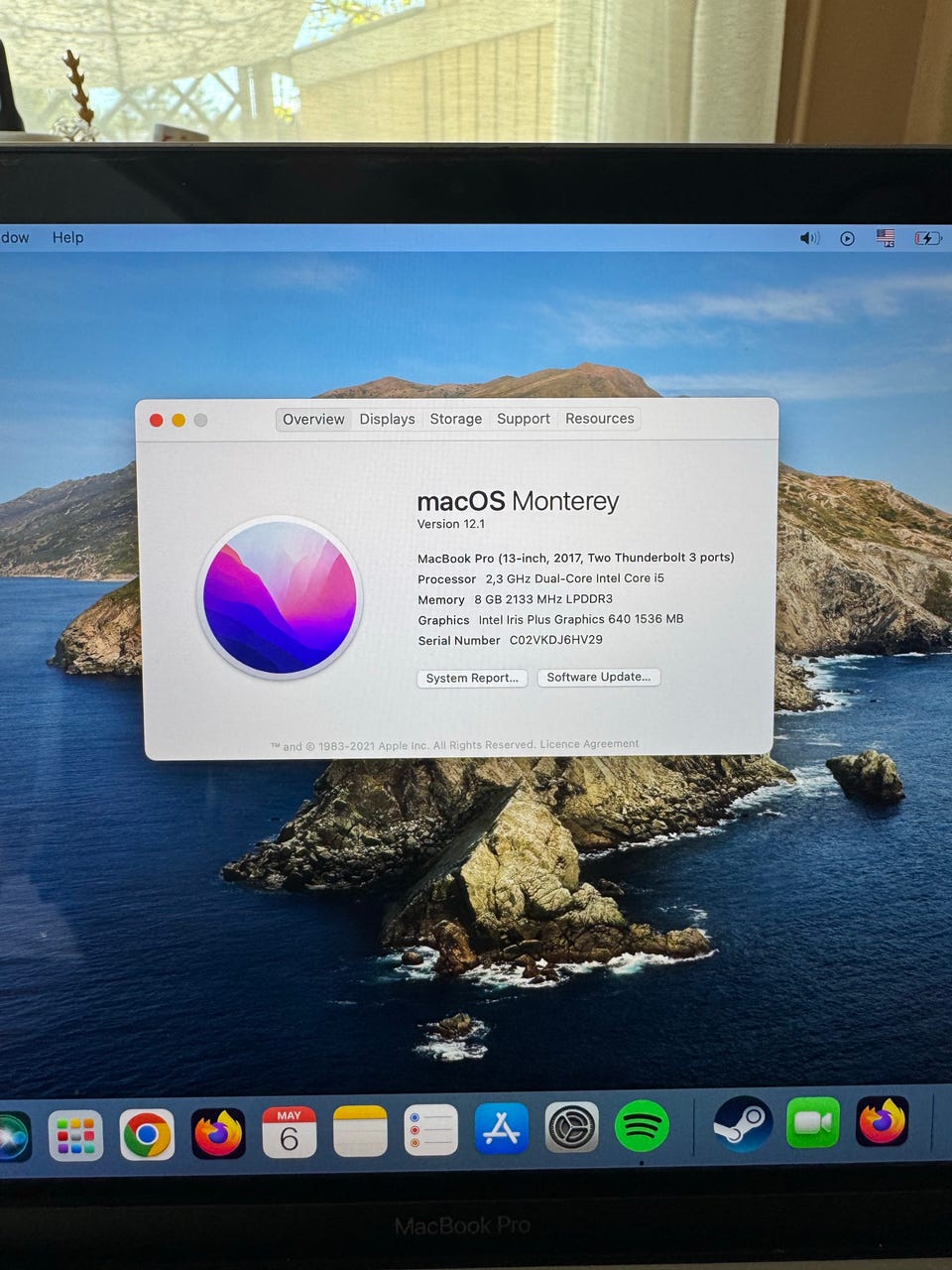Open Launchpad from the Dock
The height and width of the screenshot is (1270, 952).
coord(75,1135)
